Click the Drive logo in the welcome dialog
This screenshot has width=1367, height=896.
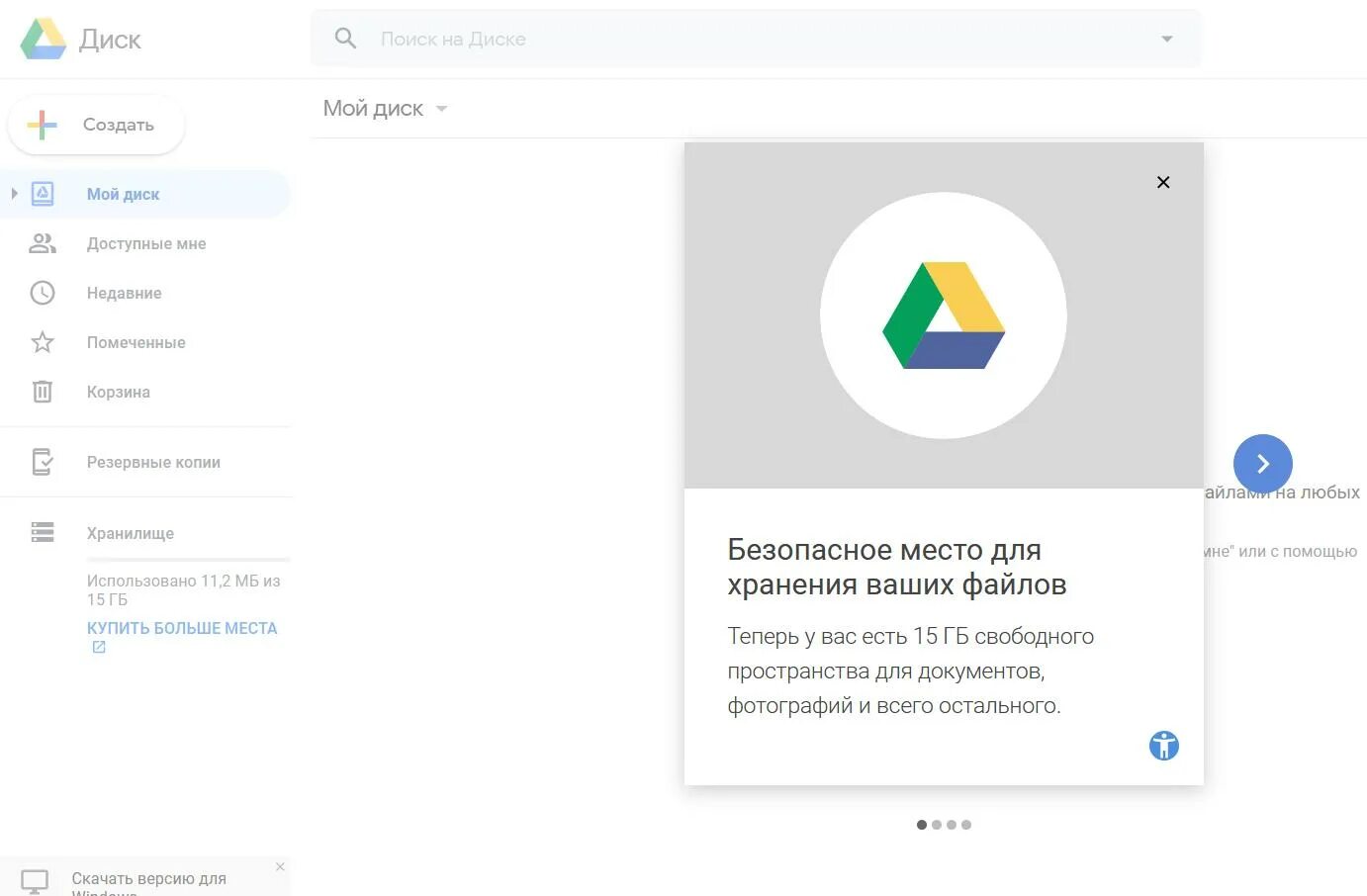coord(944,315)
